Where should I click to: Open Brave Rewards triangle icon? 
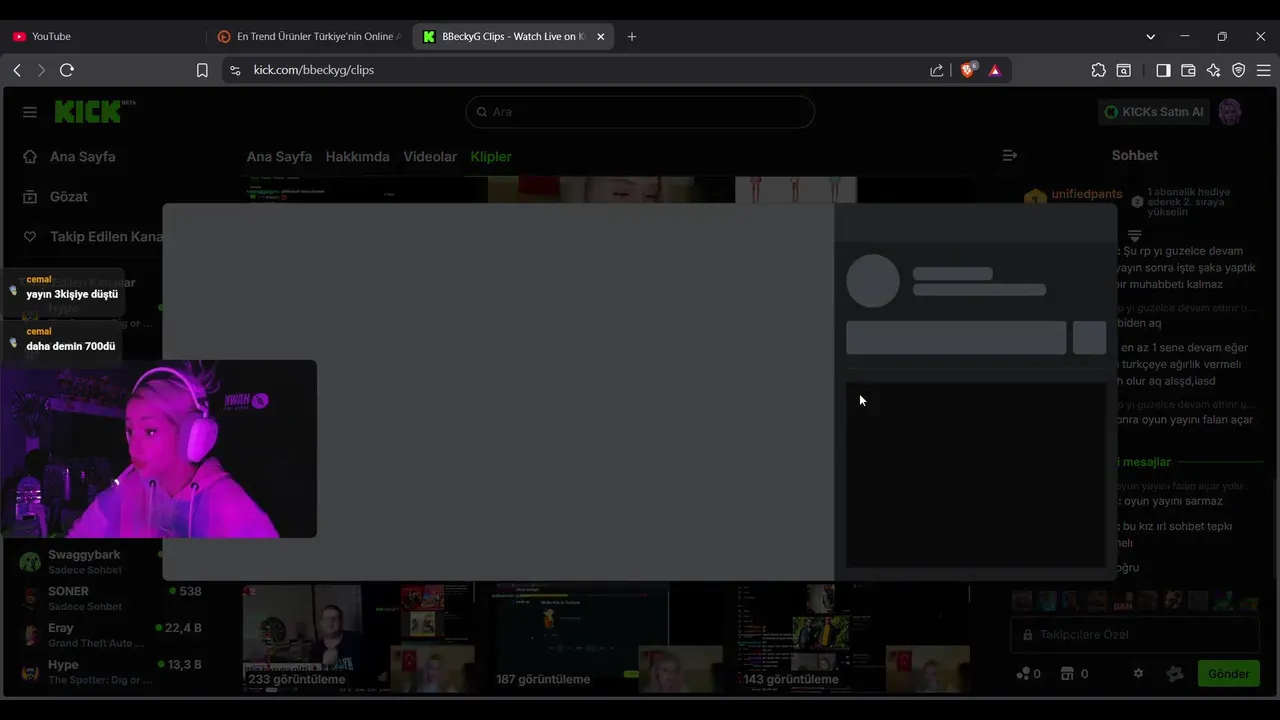[994, 70]
